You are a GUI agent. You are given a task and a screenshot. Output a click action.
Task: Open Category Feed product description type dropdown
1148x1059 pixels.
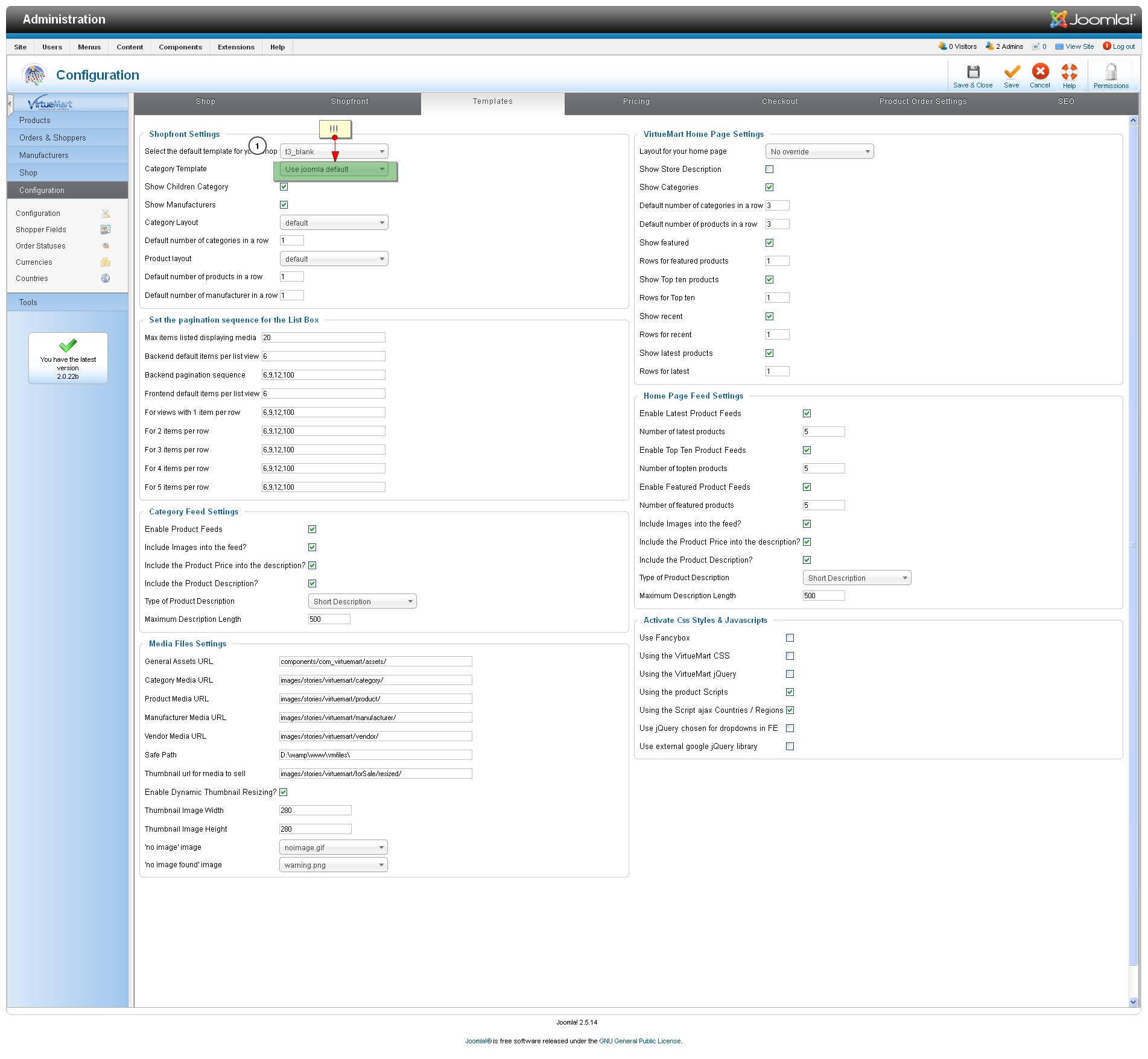pyautogui.click(x=363, y=602)
